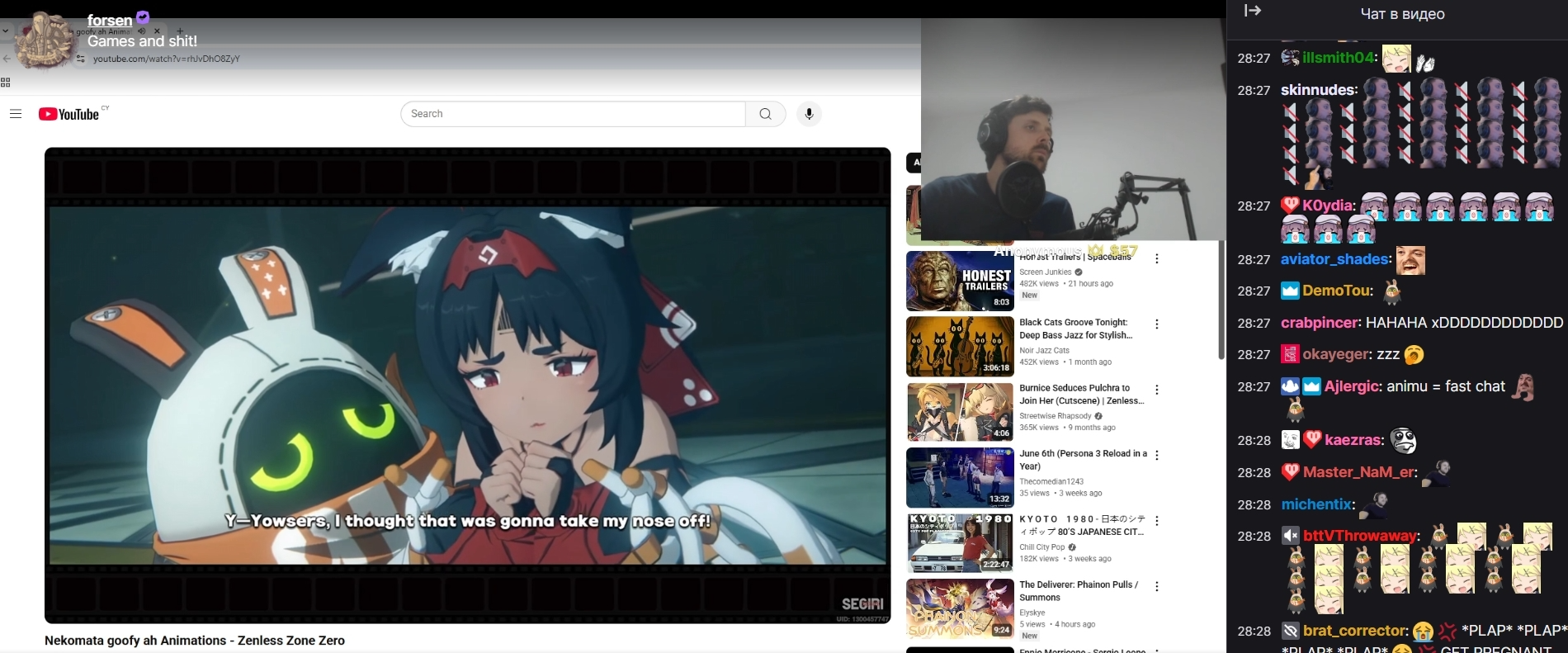Click 'Чат в видео' chat header
The width and height of the screenshot is (1568, 653).
(1402, 13)
